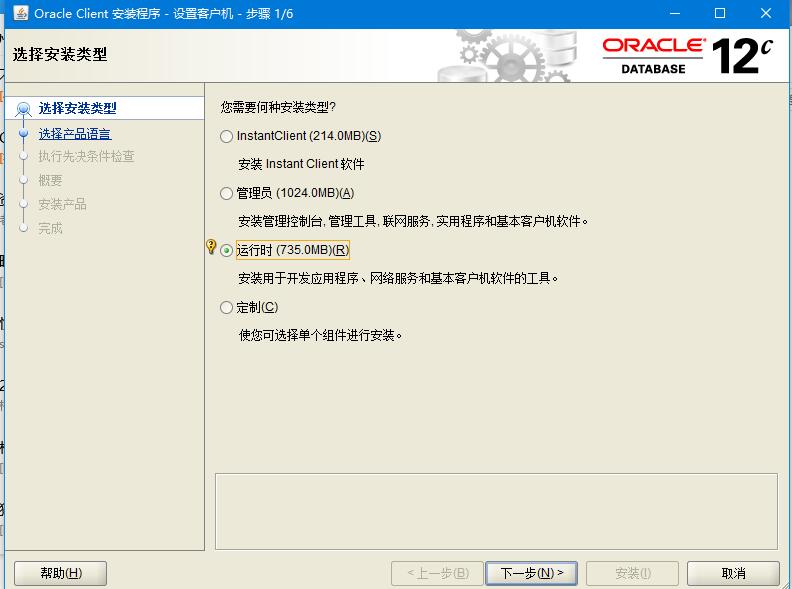Click the current-step marker icon beside 选择安装类型

coord(23,109)
